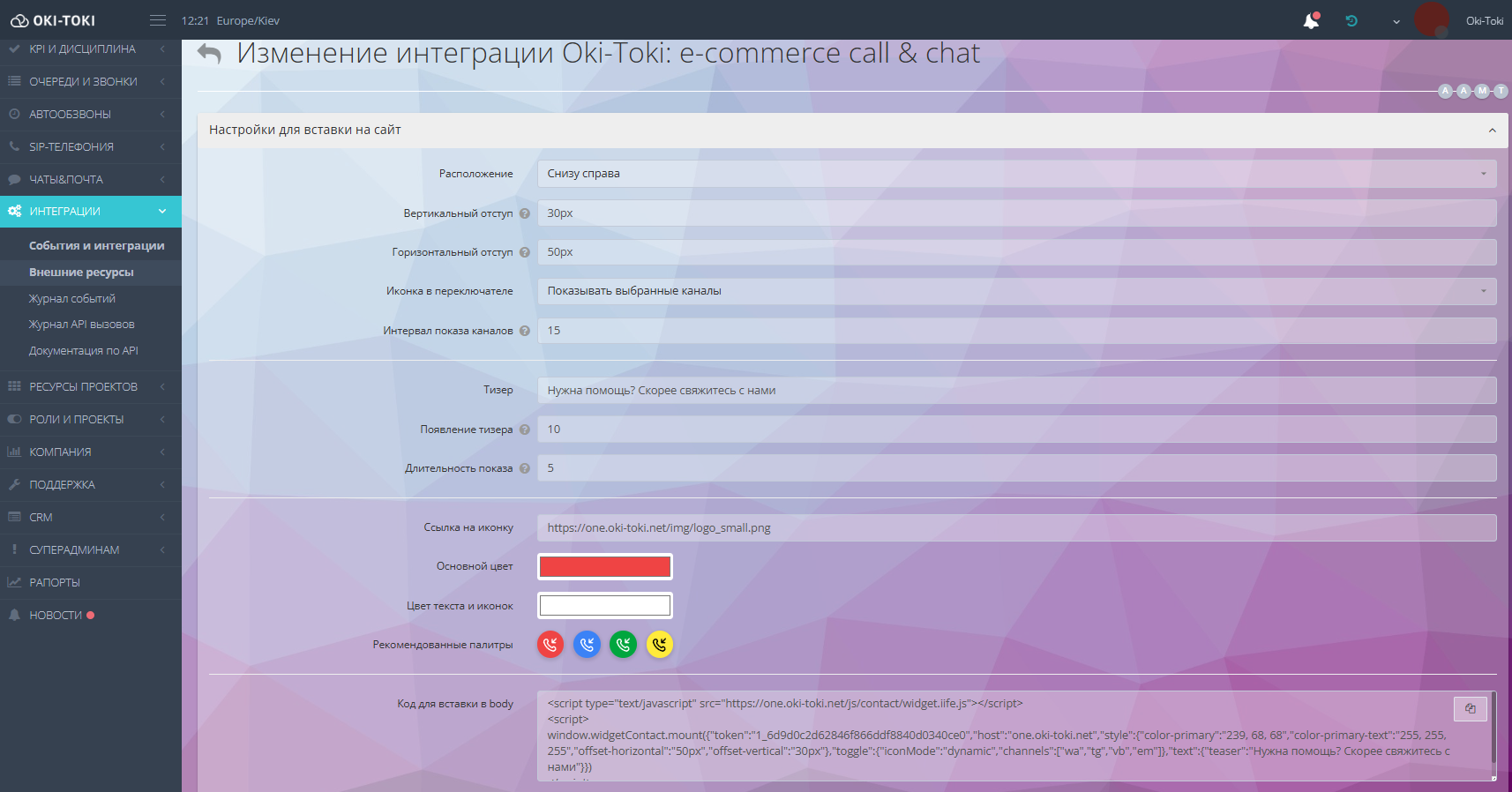Collapse the Настройки для вставки на сайт panel
The width and height of the screenshot is (1512, 792).
(x=1492, y=131)
